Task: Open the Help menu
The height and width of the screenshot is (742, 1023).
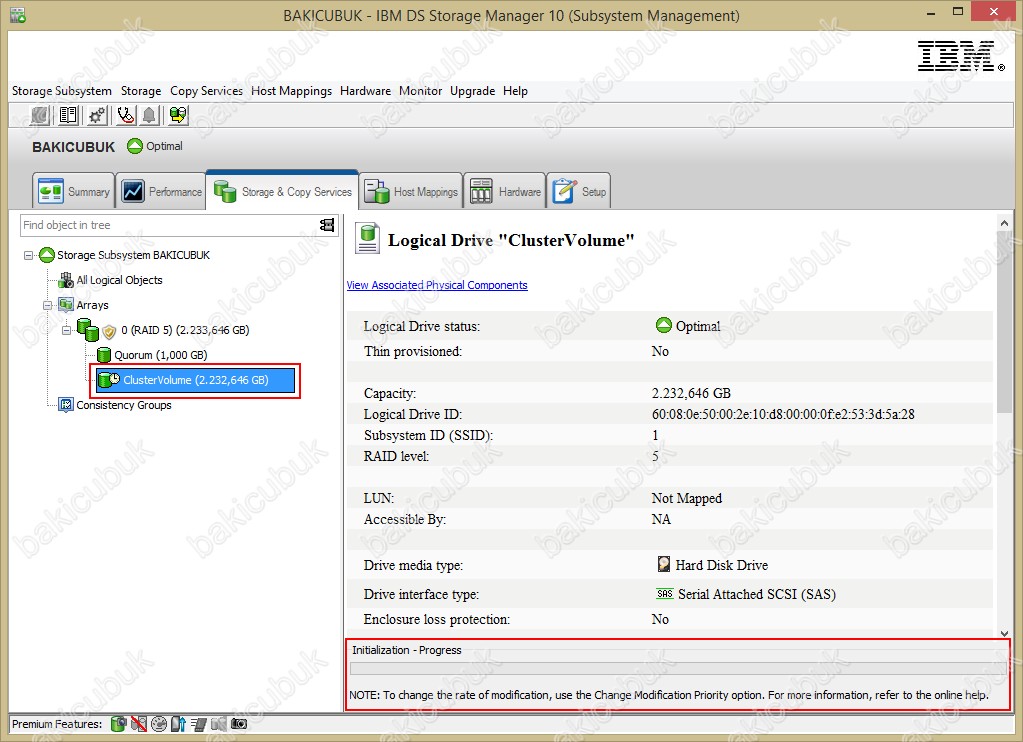Action: click(515, 91)
